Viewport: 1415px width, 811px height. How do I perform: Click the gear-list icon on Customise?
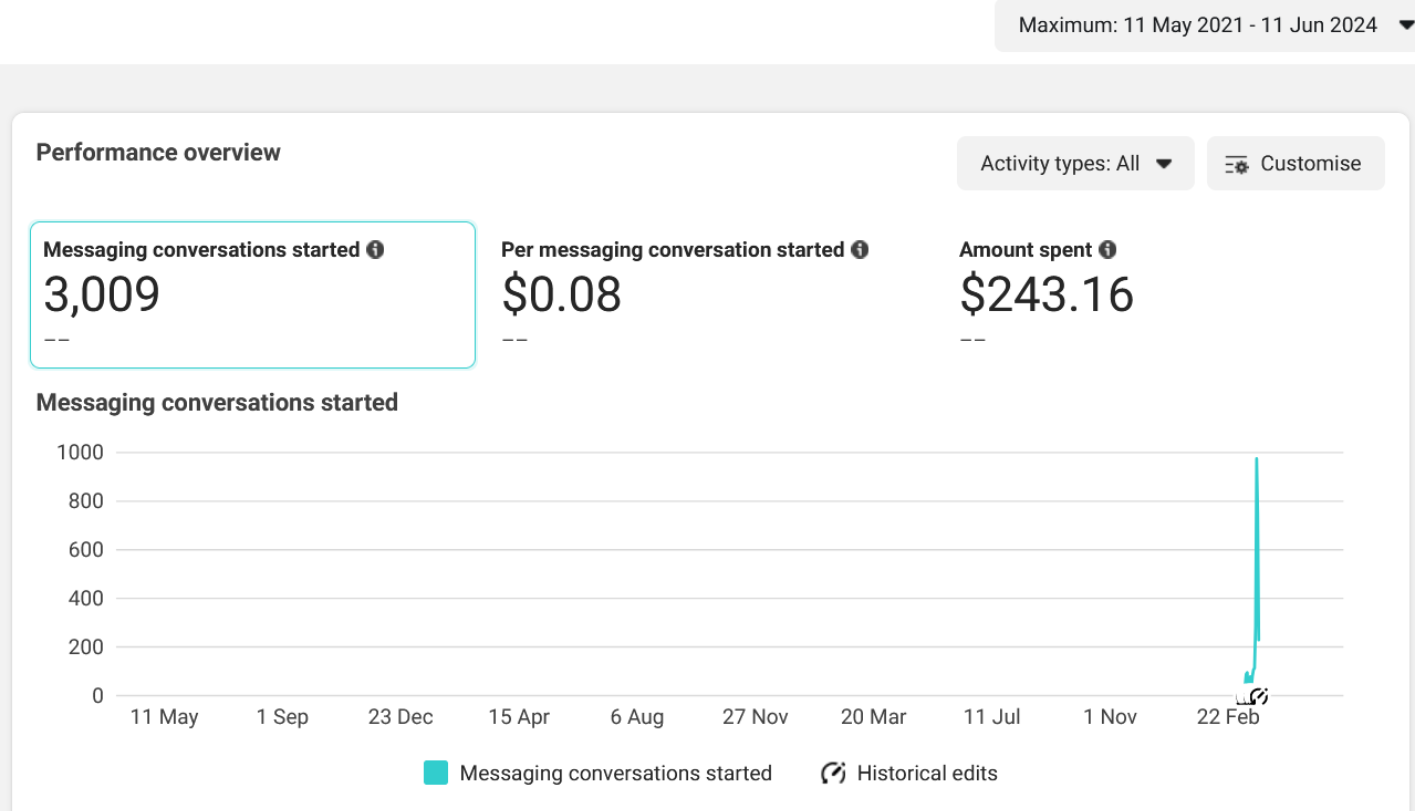click(x=1237, y=164)
